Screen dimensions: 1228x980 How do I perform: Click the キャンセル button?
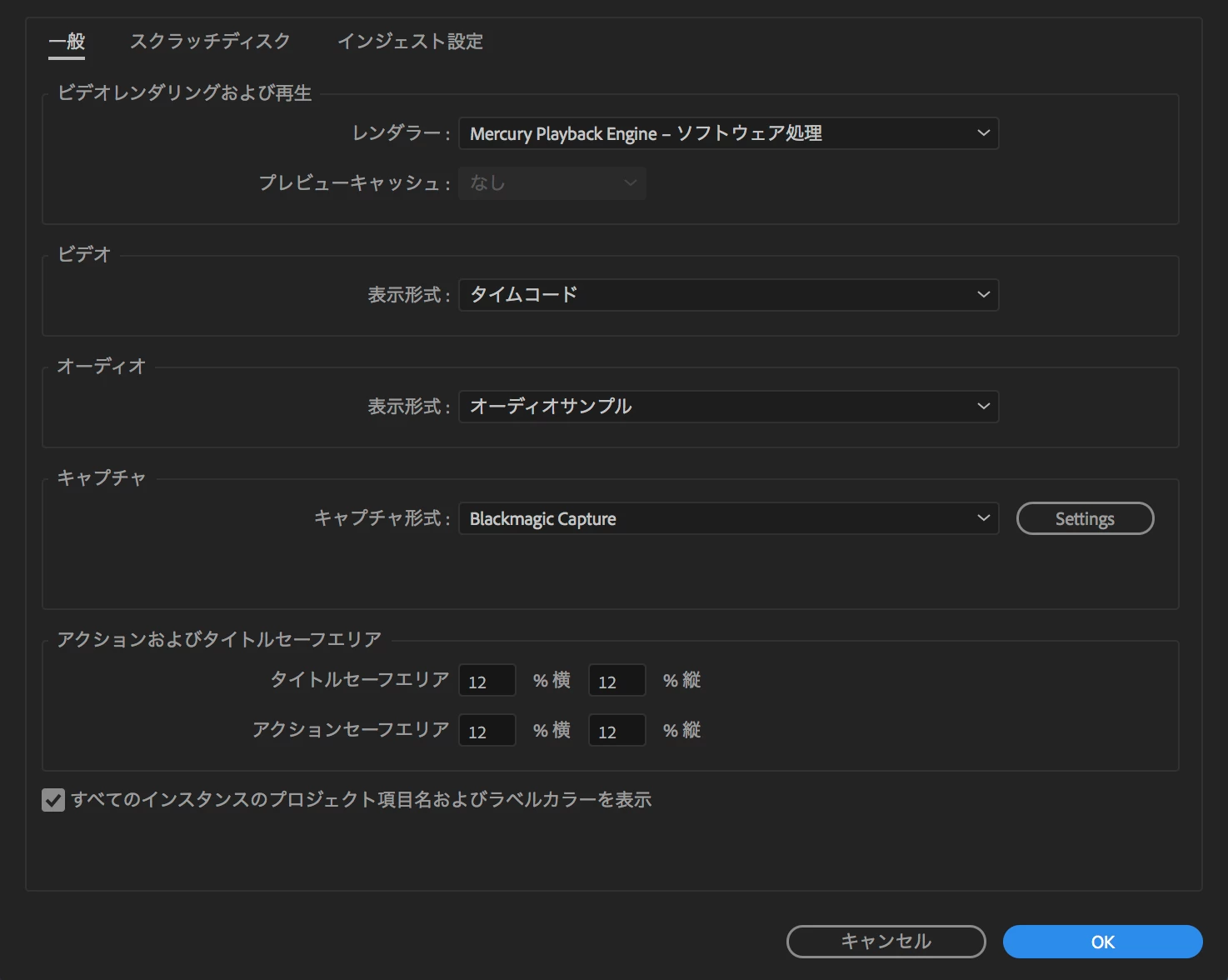point(886,942)
